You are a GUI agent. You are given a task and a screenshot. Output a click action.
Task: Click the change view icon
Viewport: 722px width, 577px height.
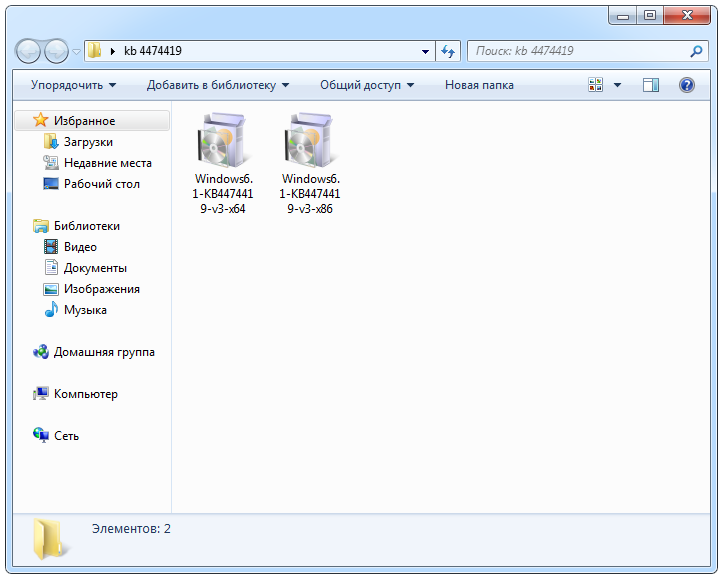tap(595, 85)
